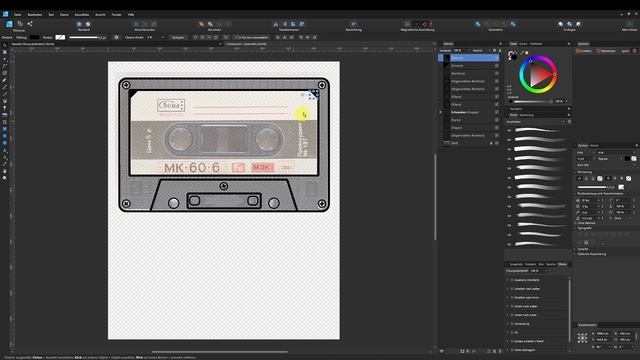640x360 pixels.
Task: Pick the eyedropper in the Farbe panel
Action: pos(522,53)
